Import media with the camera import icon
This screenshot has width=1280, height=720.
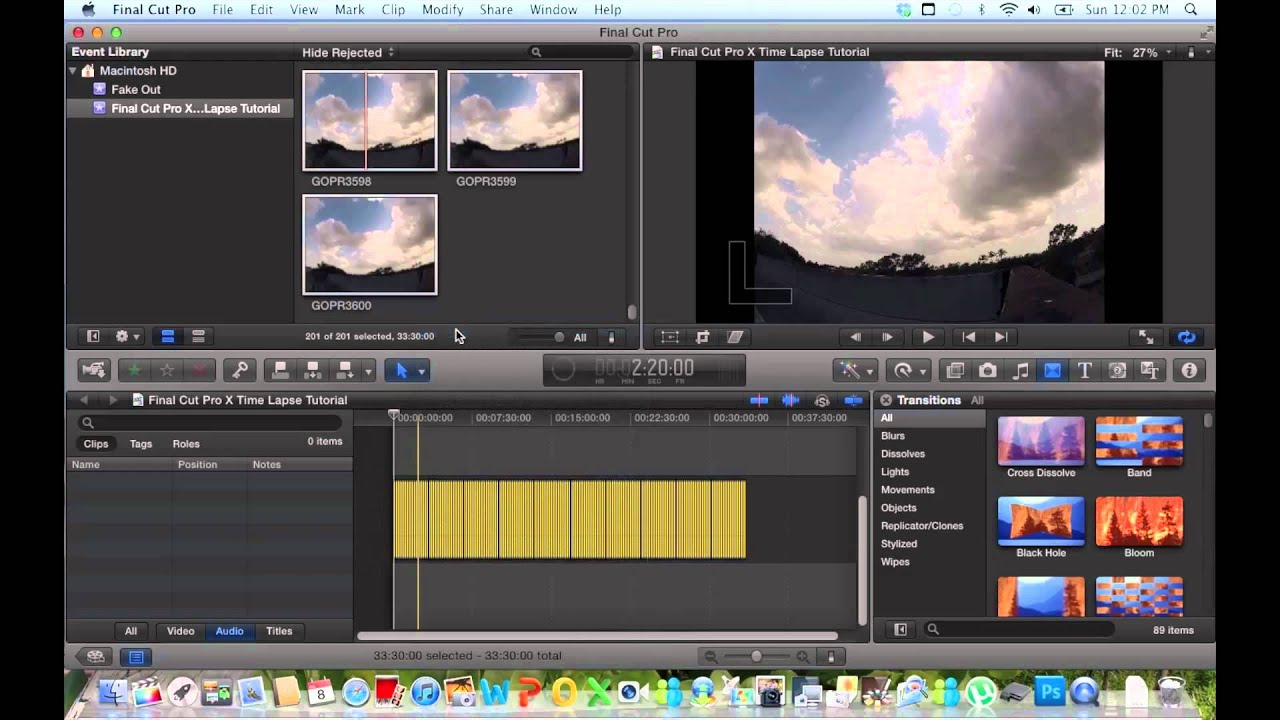94,371
